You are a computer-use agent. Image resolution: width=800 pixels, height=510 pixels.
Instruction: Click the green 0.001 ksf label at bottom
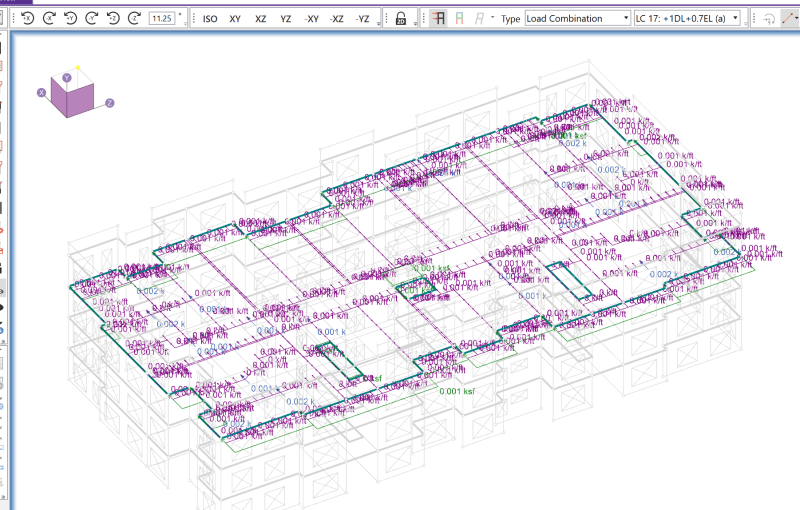click(457, 391)
